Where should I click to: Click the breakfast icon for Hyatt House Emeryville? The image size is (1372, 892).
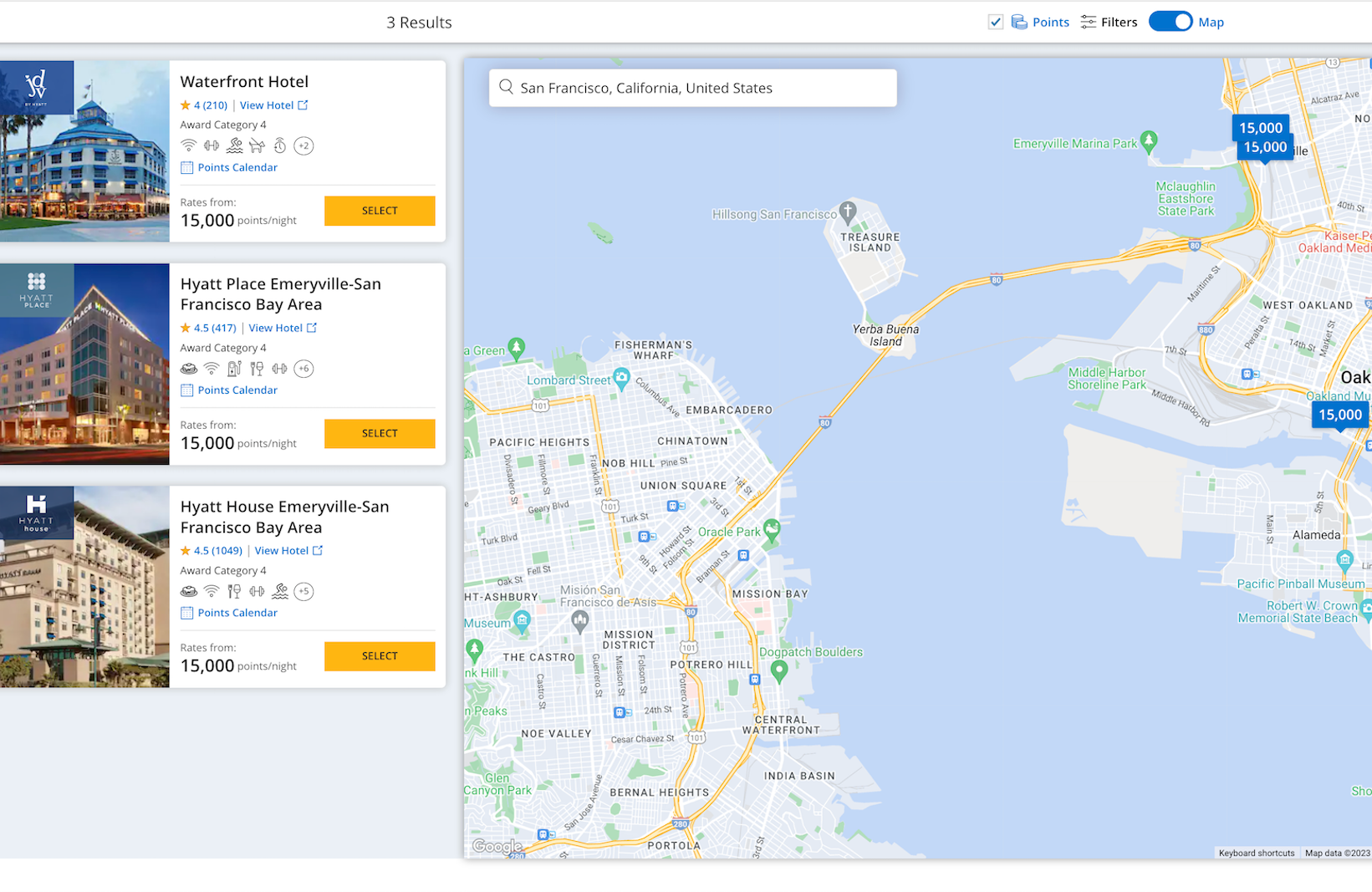coord(189,591)
